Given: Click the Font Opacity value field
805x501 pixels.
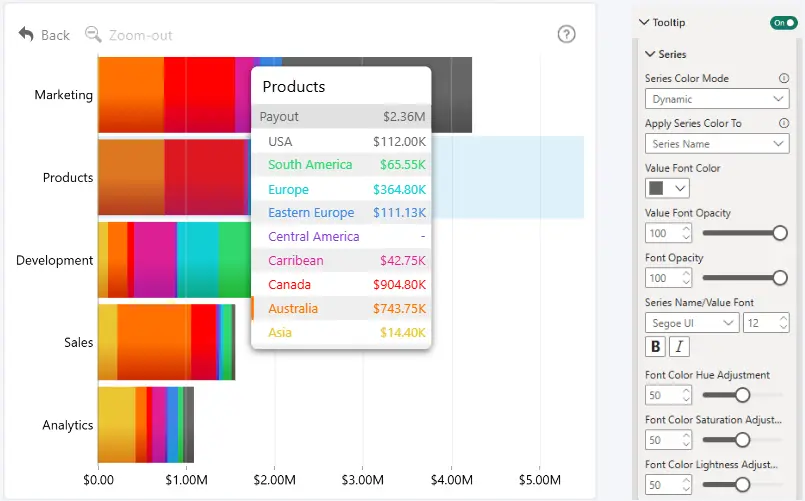Looking at the screenshot, I should coord(667,278).
